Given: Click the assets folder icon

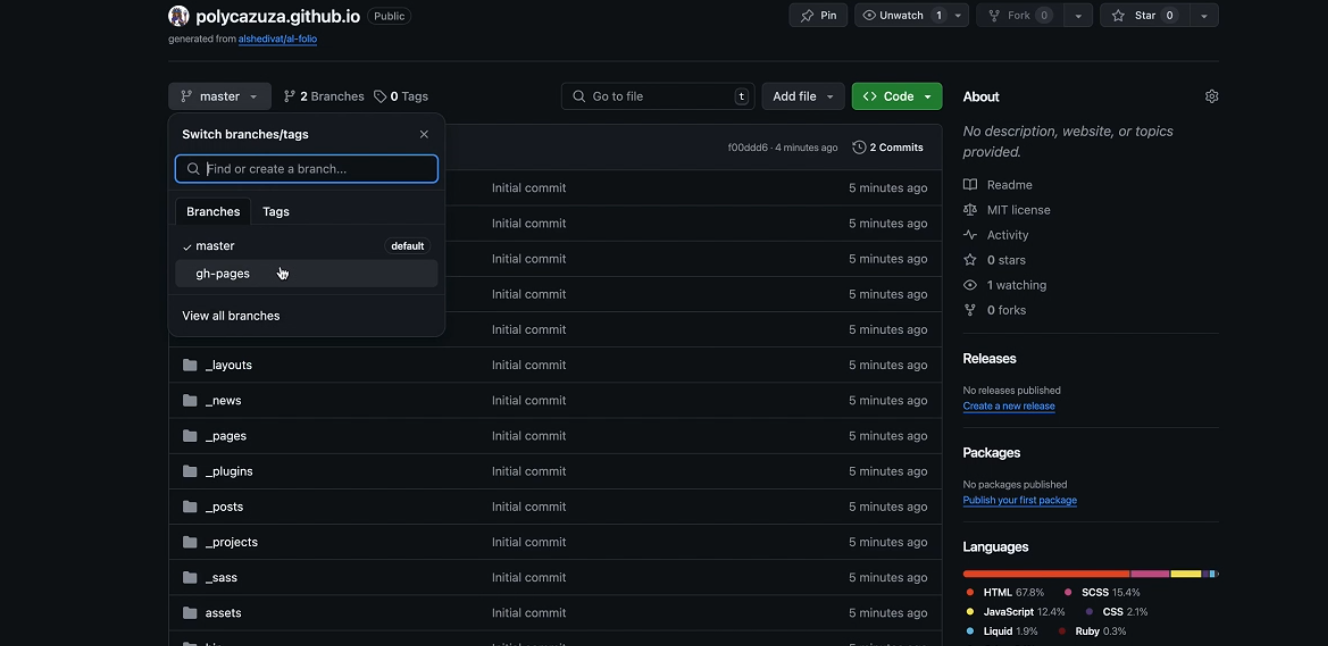Looking at the screenshot, I should click(x=190, y=613).
